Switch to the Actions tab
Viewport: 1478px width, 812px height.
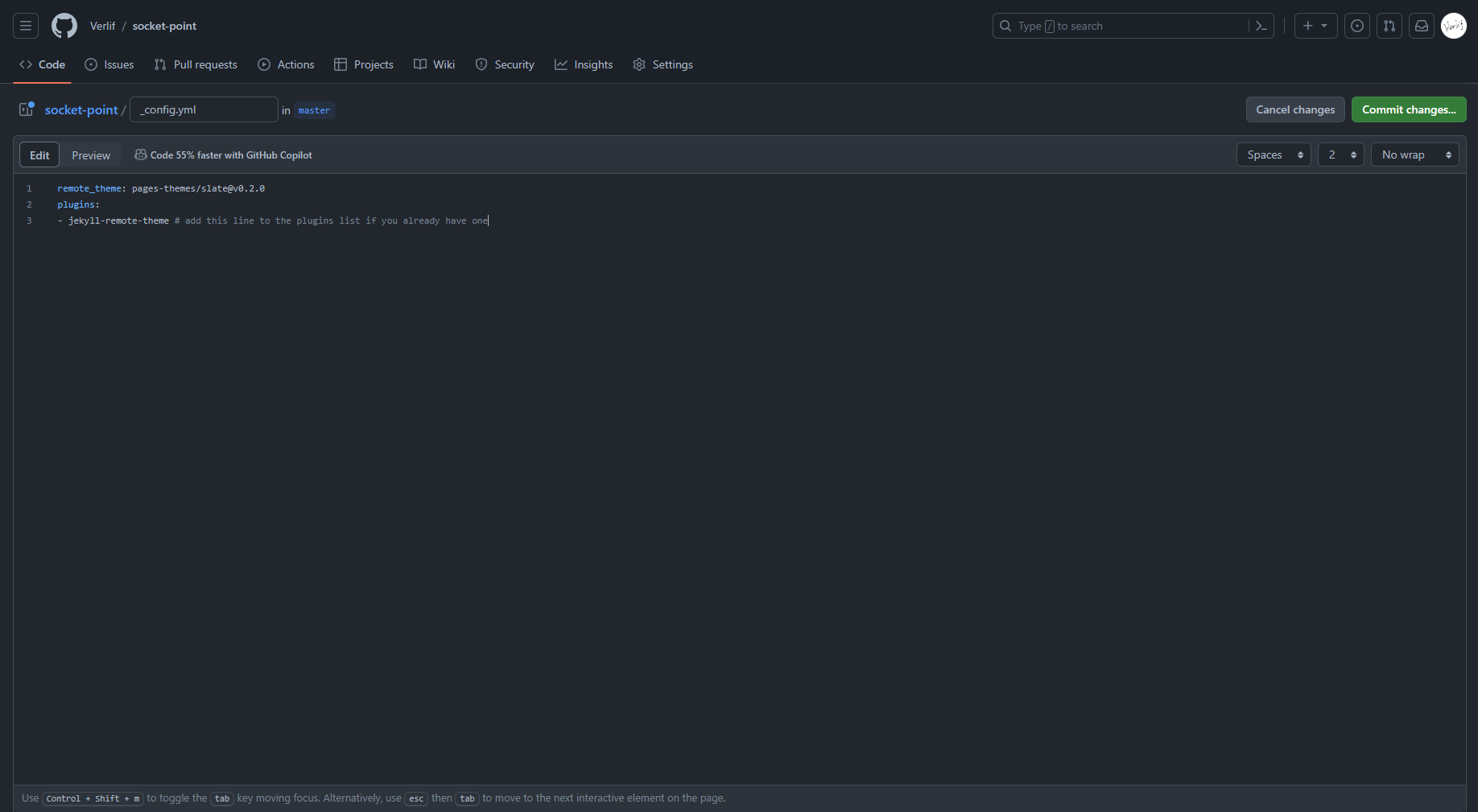[286, 64]
